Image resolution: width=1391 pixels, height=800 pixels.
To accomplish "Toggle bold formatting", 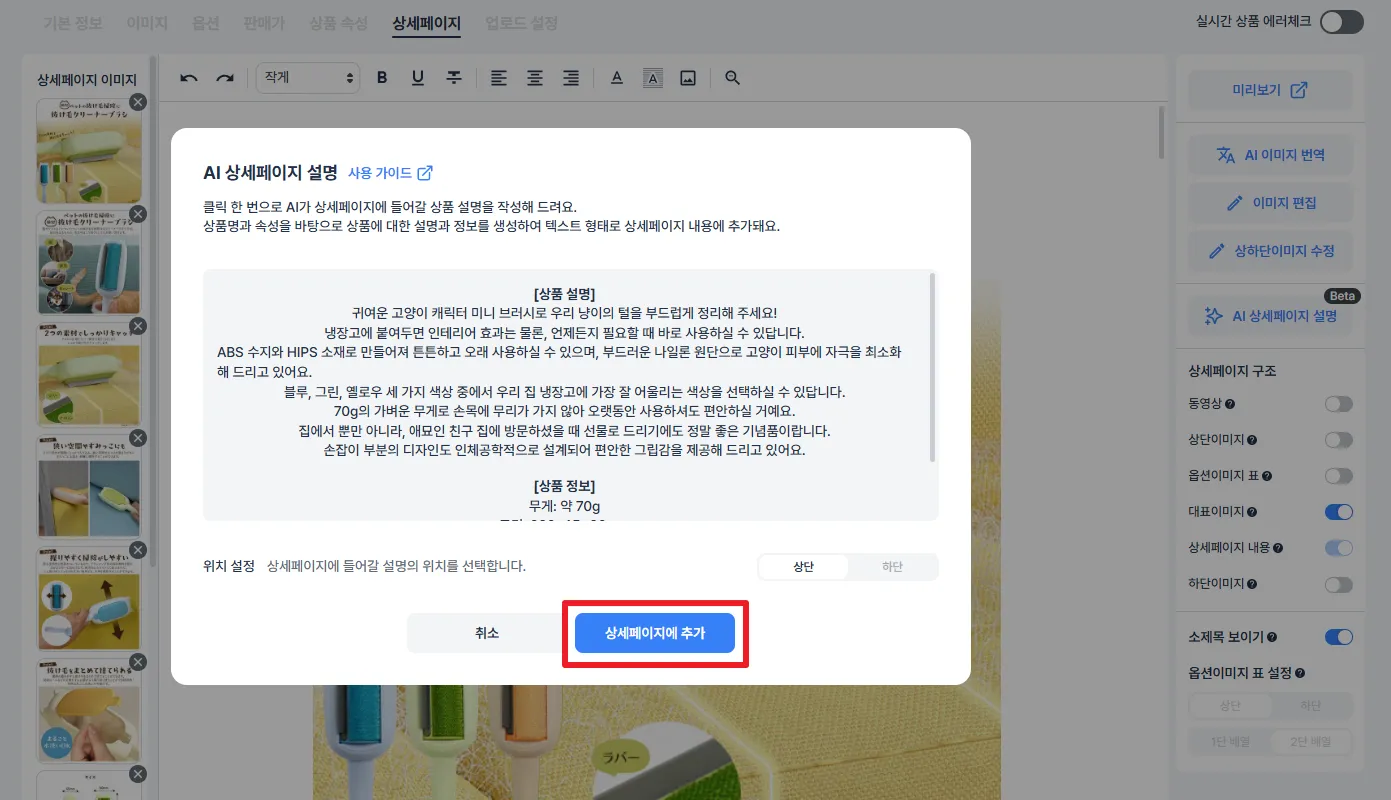I will click(x=382, y=78).
